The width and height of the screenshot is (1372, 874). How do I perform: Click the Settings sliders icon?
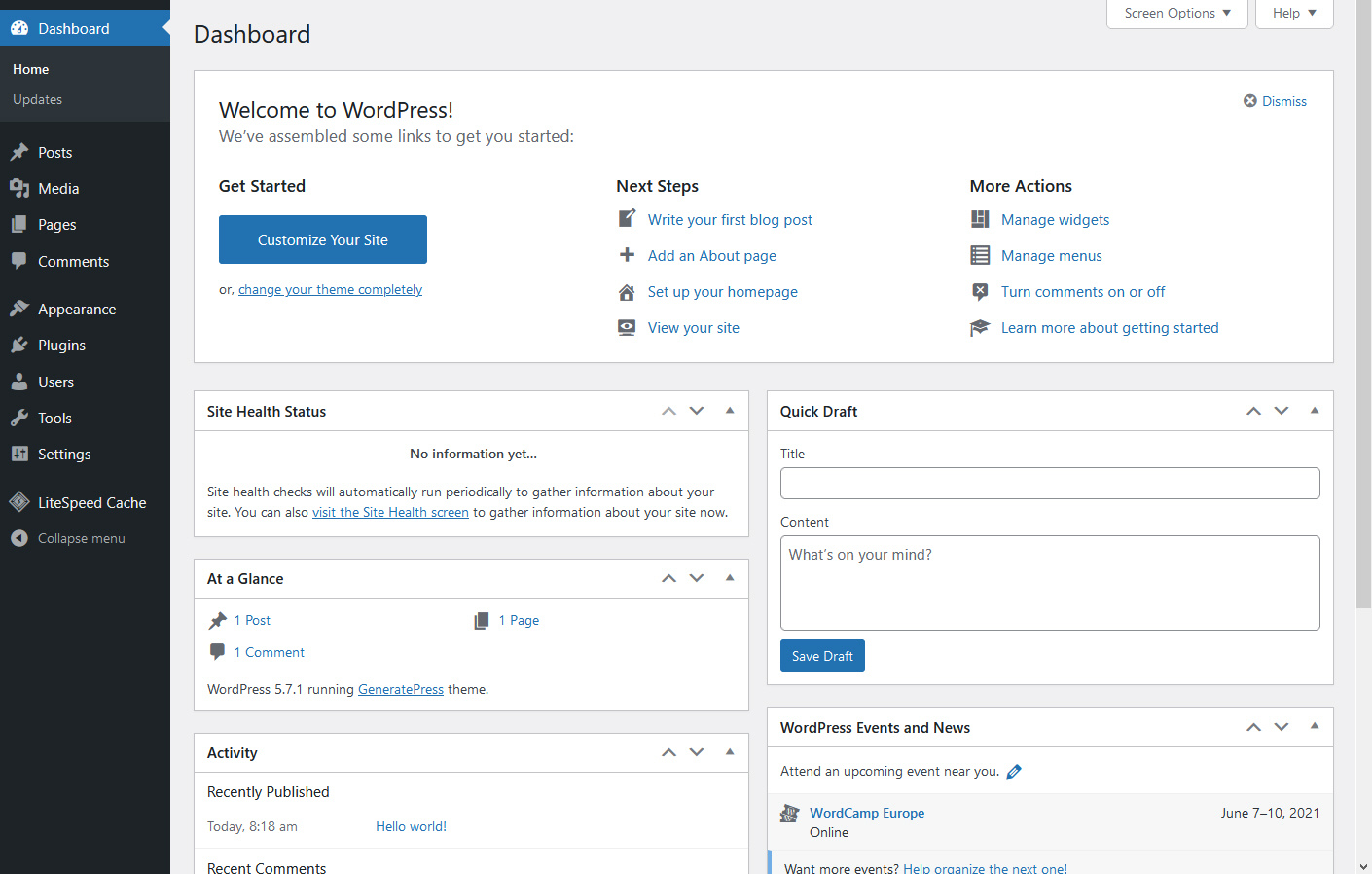click(x=19, y=455)
